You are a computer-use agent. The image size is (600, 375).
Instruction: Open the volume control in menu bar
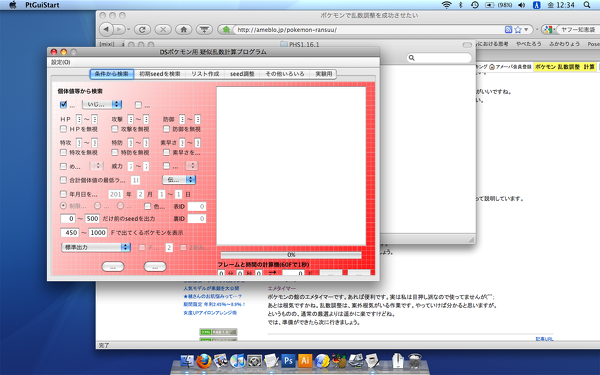tap(521, 5)
